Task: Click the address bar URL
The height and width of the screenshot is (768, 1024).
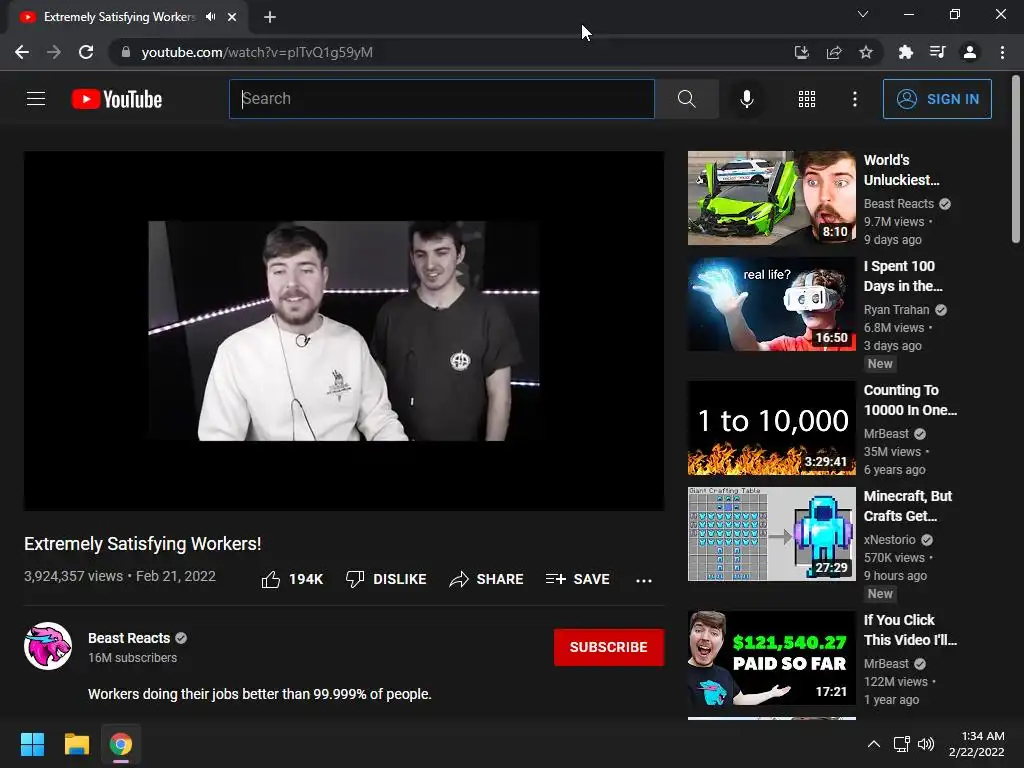Action: (257, 52)
